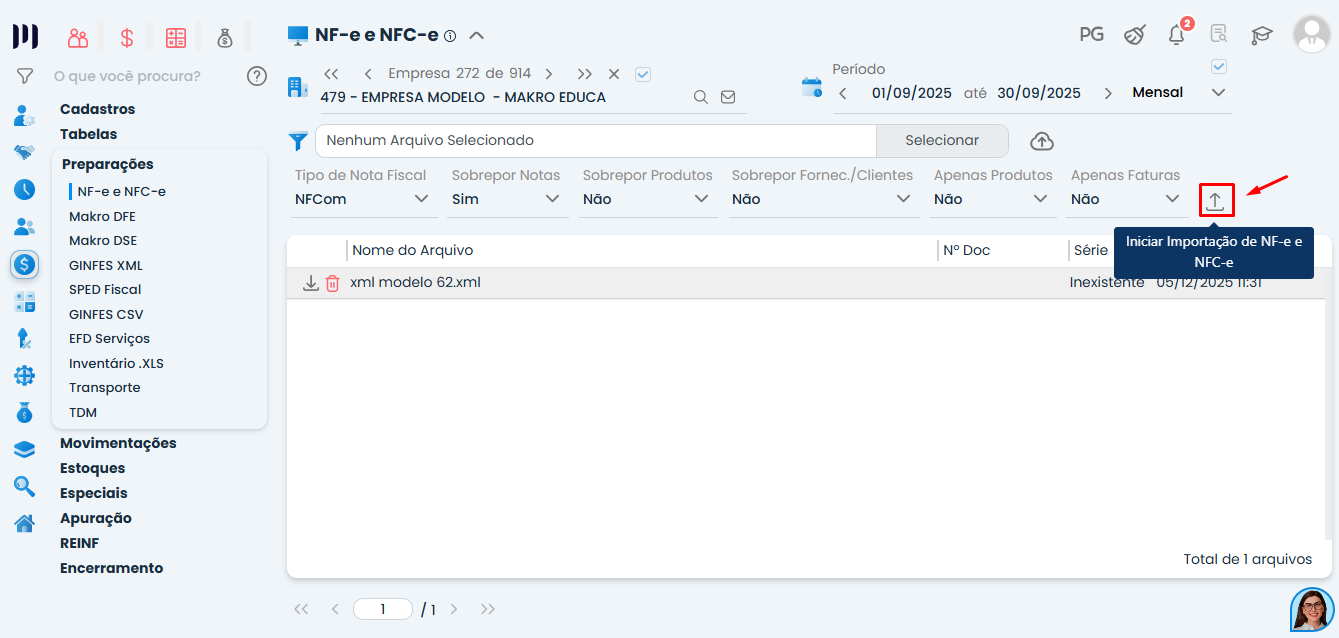Viewport: 1339px width, 638px height.
Task: Open Tipo de Nota Fiscal dropdown
Action: (363, 199)
